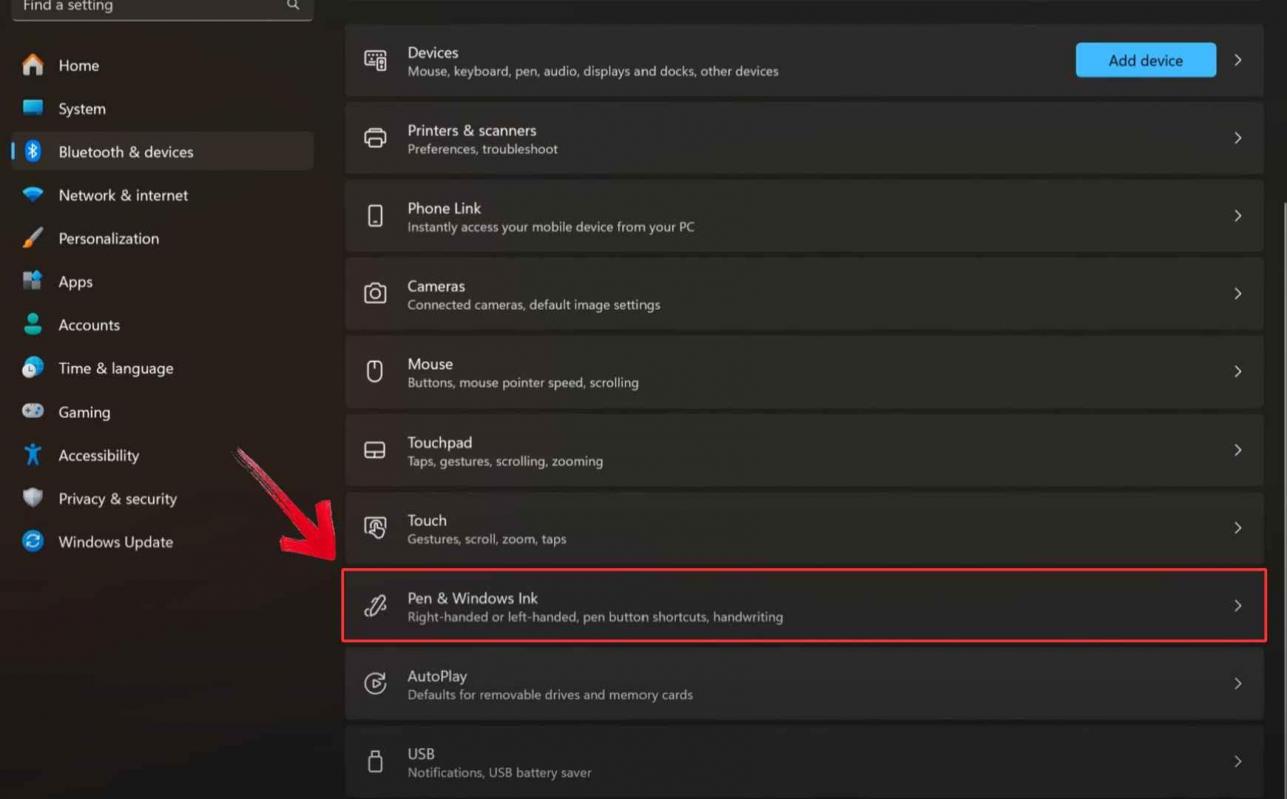The height and width of the screenshot is (799, 1287).
Task: Open Touch row chevron
Action: [1238, 528]
